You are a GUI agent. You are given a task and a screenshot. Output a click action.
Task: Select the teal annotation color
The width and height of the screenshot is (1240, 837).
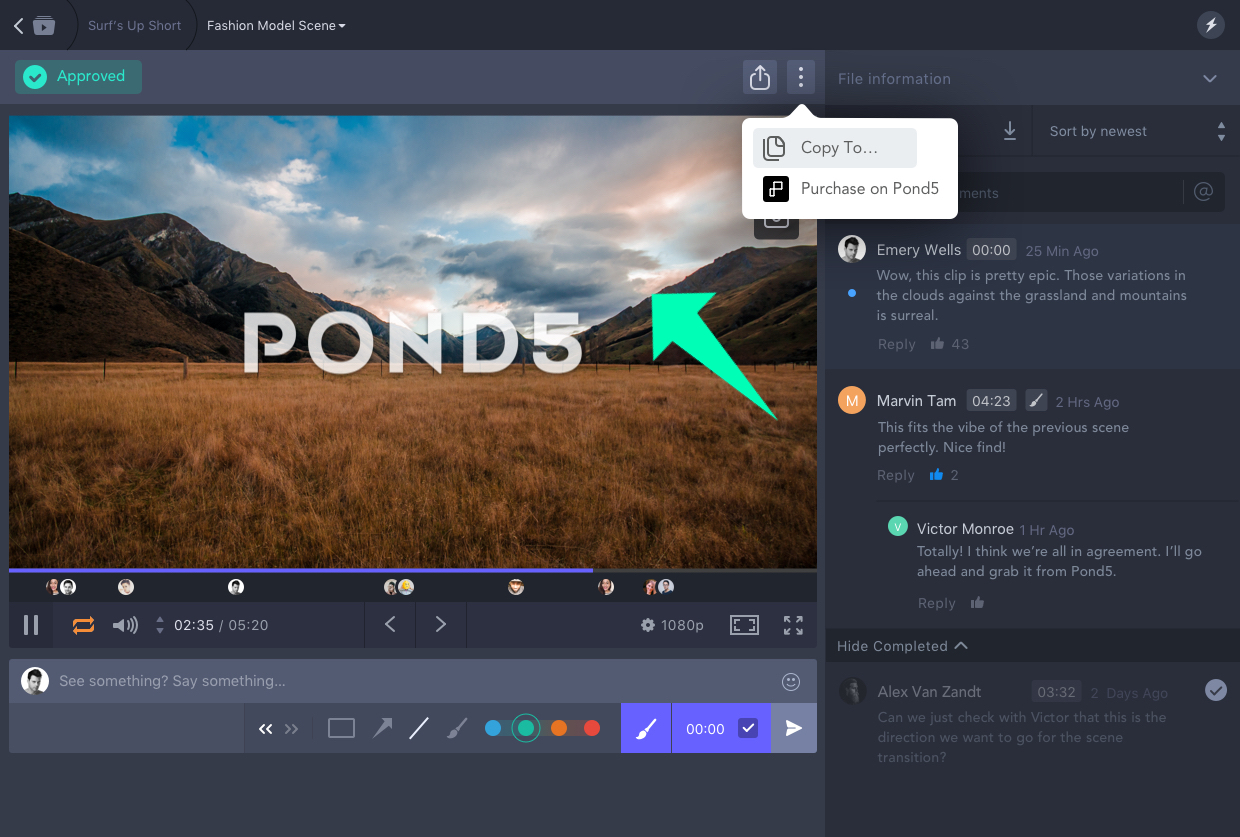coord(526,728)
